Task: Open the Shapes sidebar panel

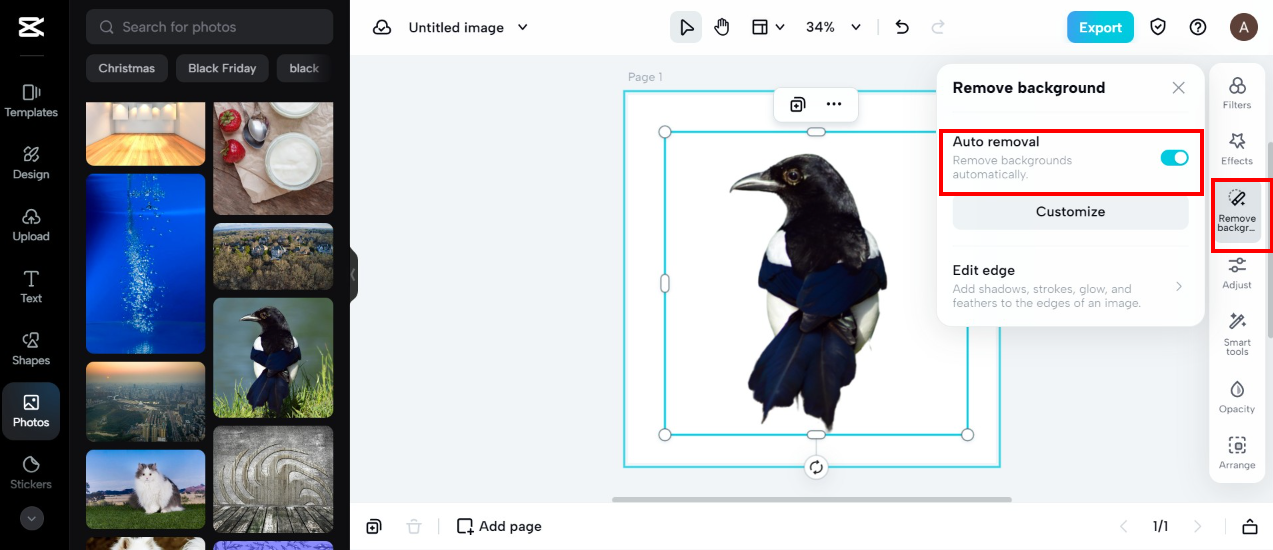Action: tap(31, 348)
